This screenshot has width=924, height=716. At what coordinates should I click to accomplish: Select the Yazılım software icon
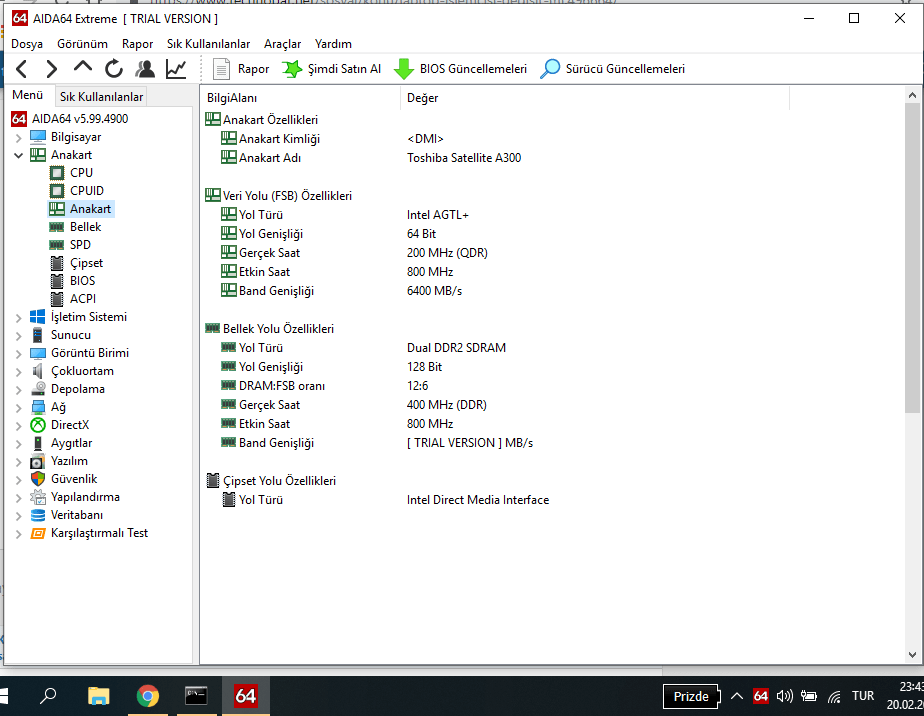point(38,461)
